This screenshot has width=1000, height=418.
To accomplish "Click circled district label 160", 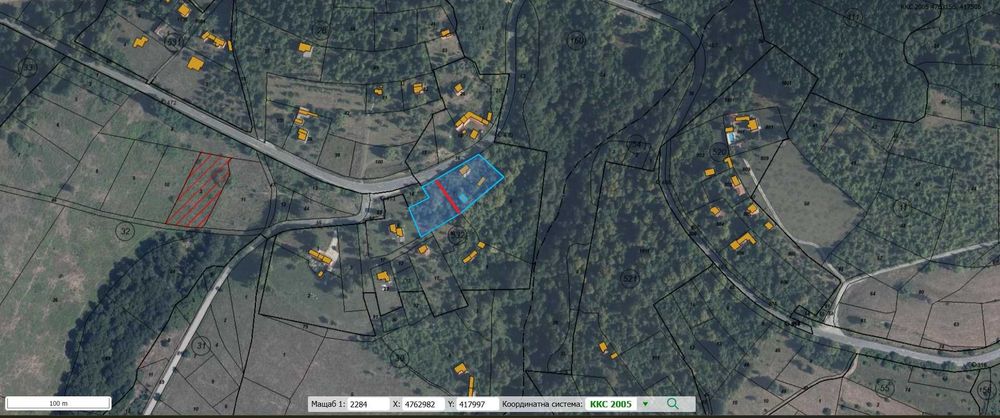I will [576, 41].
